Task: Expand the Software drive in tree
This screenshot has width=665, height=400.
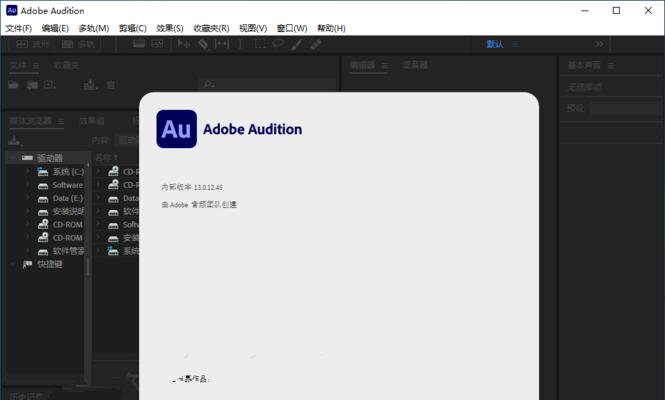Action: click(28, 185)
